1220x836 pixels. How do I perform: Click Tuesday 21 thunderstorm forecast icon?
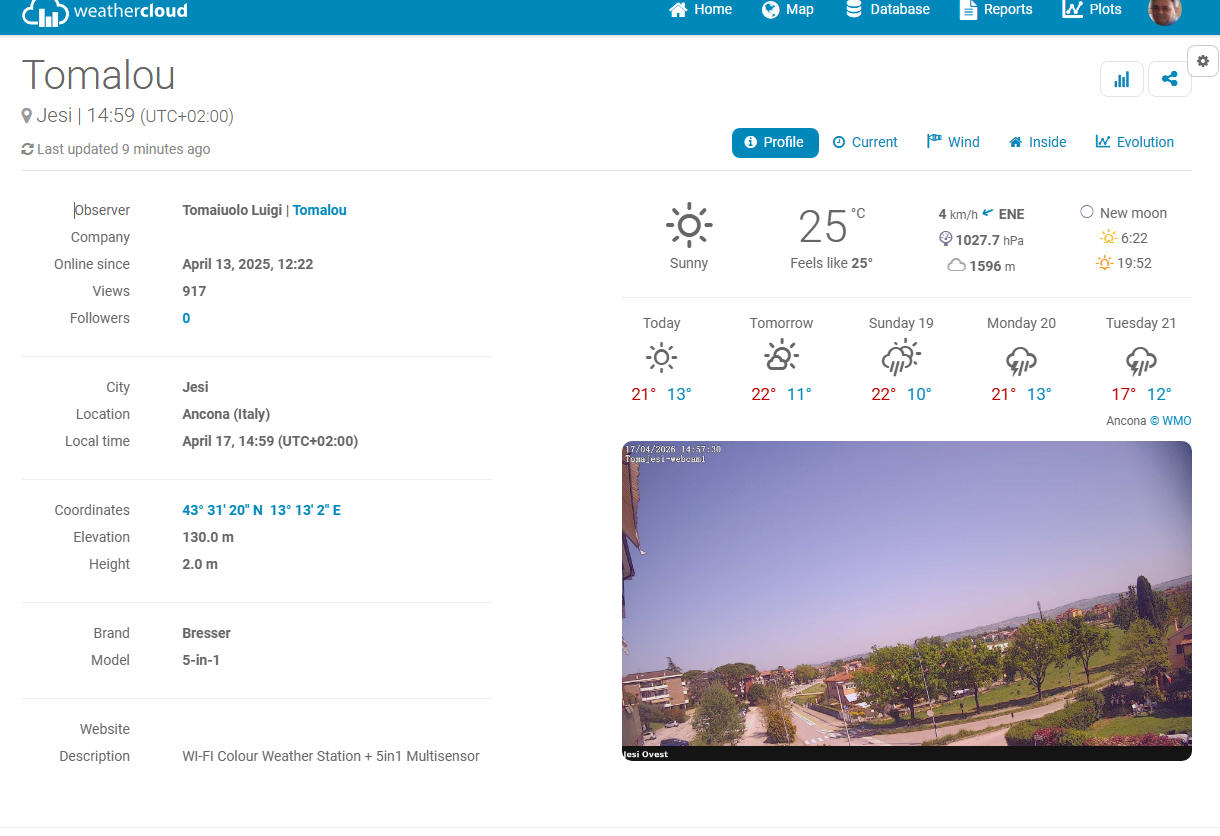1141,358
